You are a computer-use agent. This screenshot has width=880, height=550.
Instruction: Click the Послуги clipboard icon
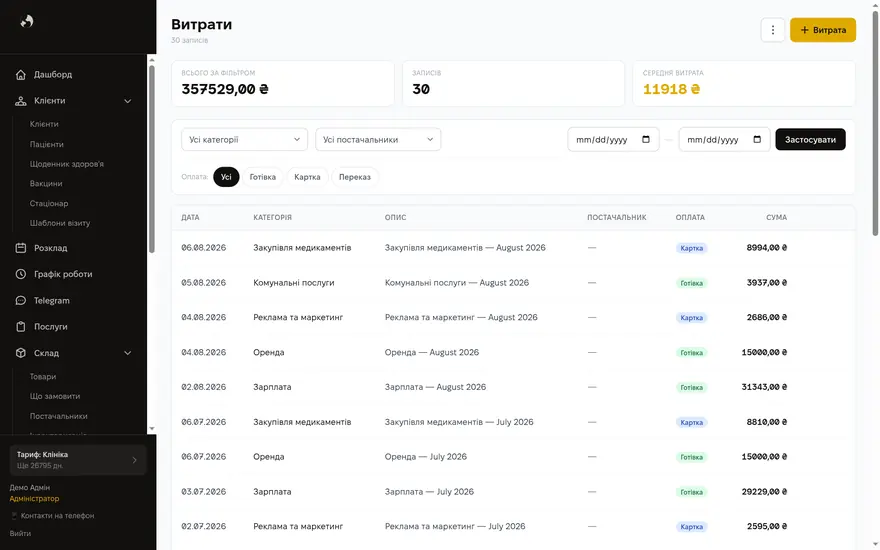tap(21, 327)
